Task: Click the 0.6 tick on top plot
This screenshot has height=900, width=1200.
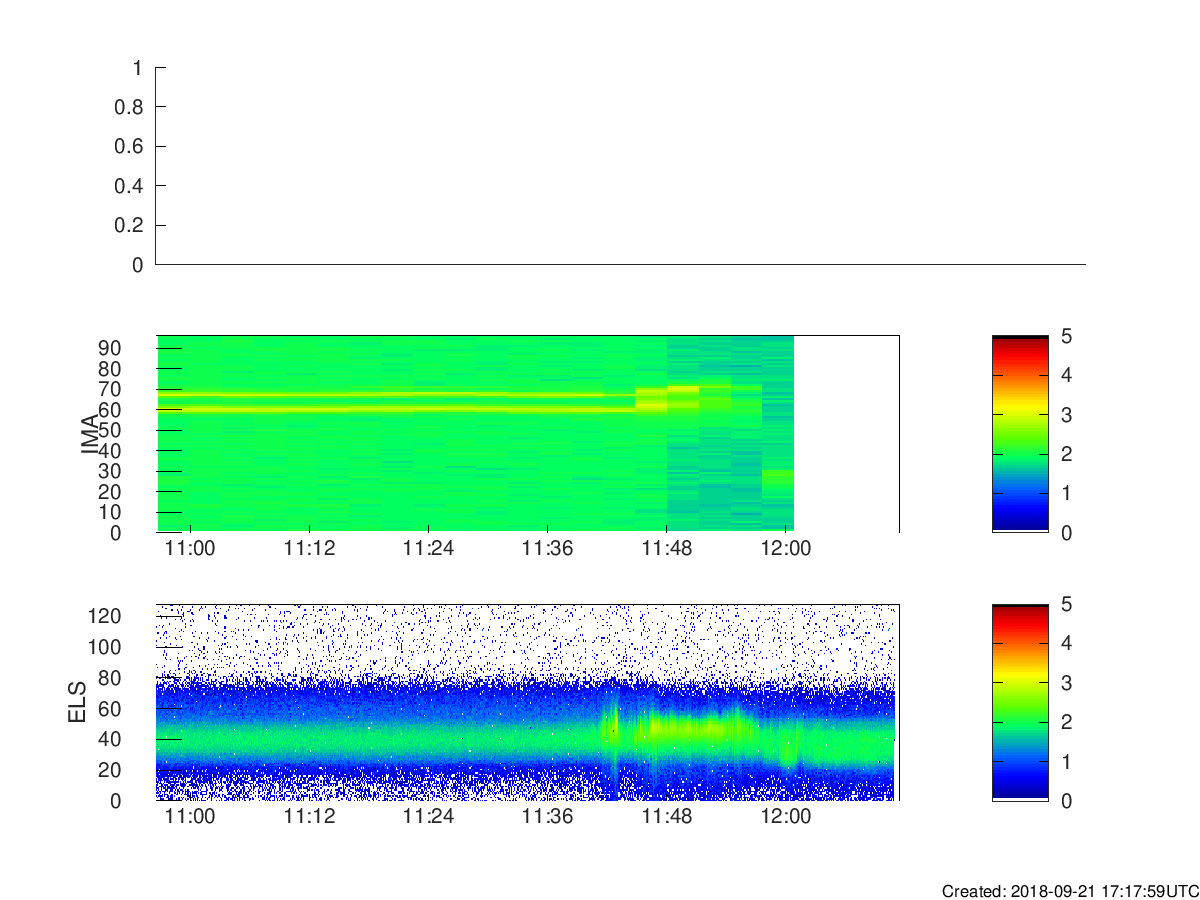Action: [x=129, y=146]
